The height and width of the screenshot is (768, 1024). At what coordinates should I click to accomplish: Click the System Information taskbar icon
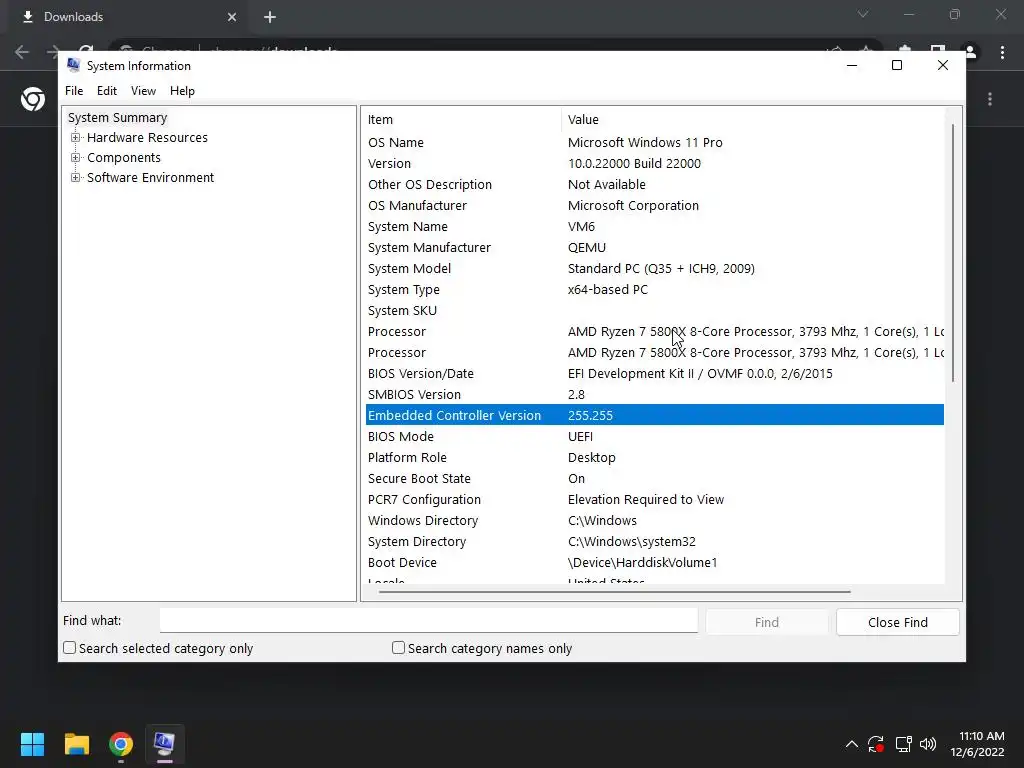pyautogui.click(x=164, y=744)
